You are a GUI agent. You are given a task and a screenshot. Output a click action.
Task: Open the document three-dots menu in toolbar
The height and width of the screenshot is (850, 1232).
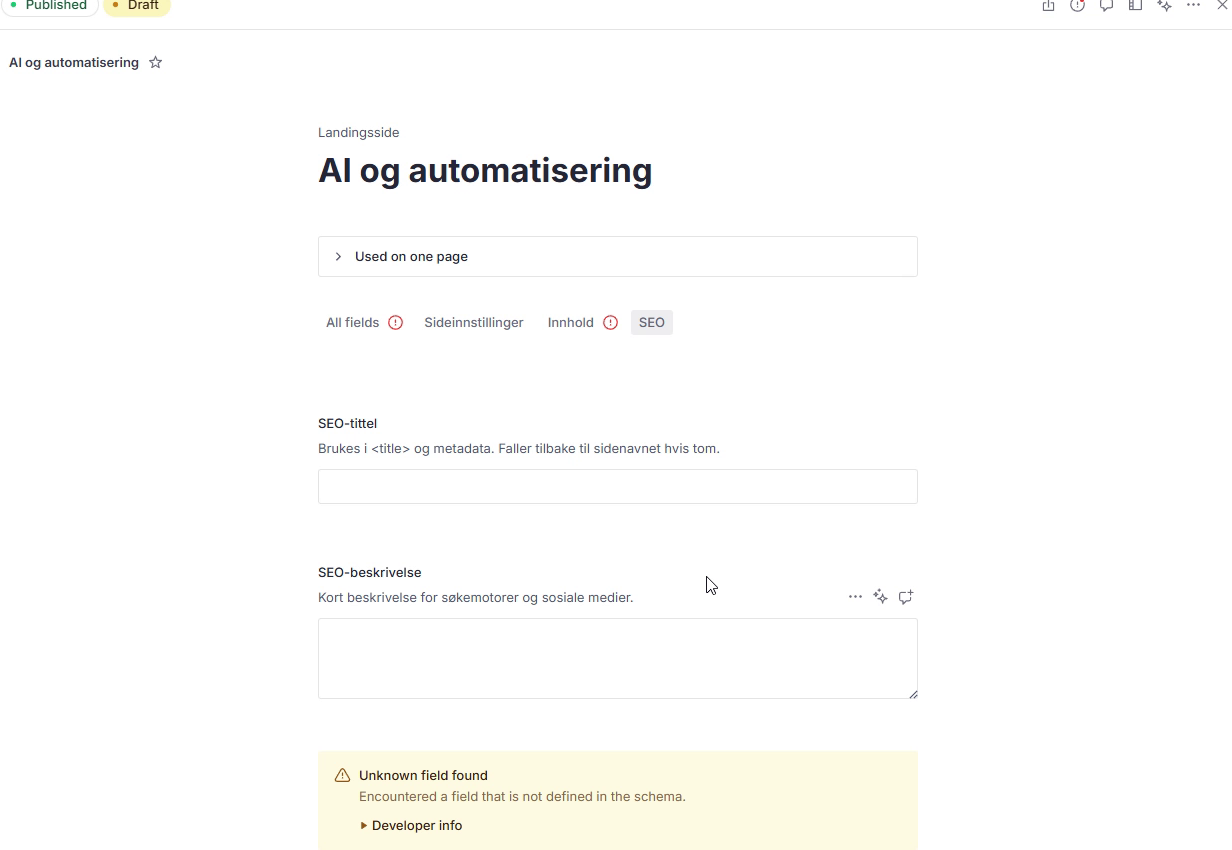click(1193, 5)
